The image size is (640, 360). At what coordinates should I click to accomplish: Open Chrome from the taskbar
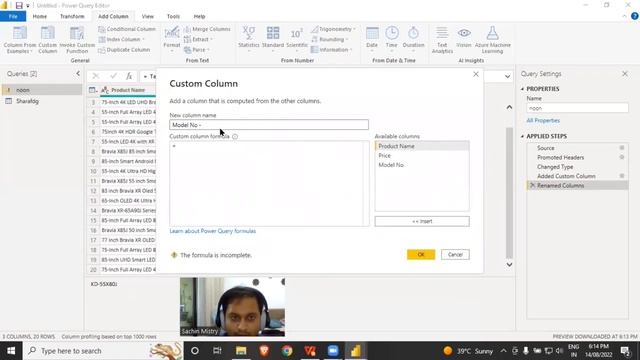pos(287,351)
